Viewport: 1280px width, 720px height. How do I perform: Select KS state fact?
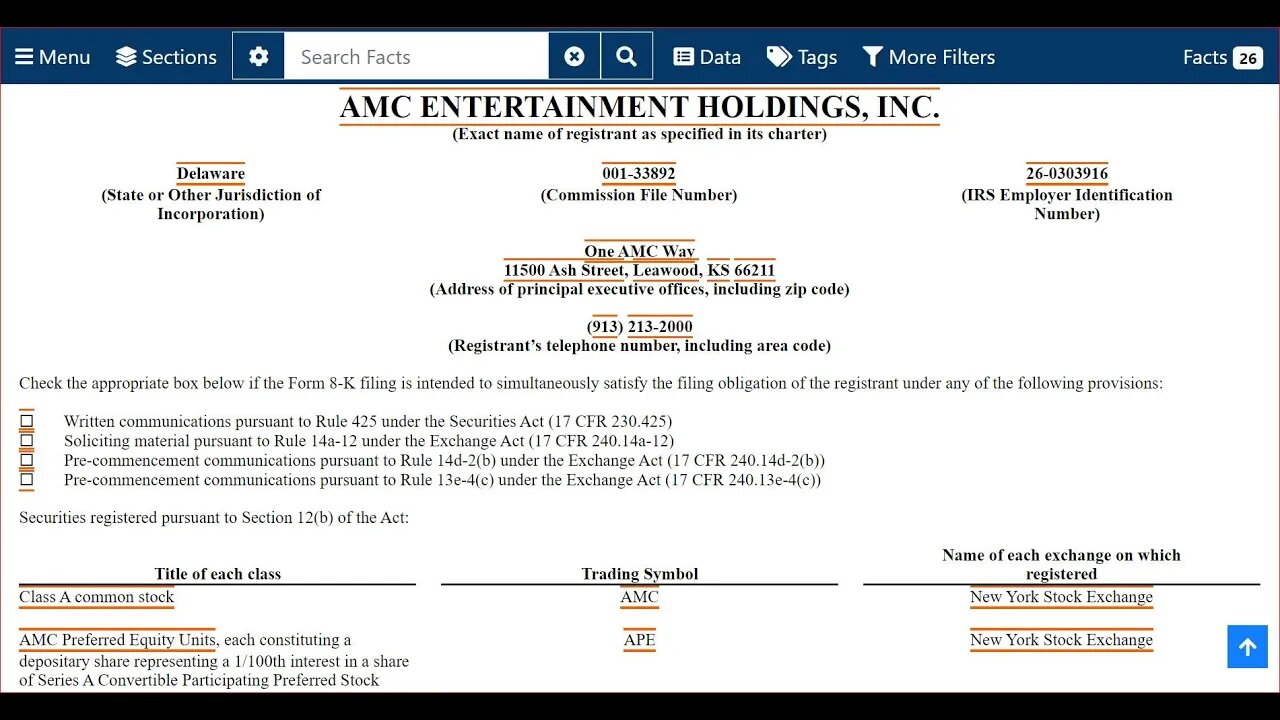pyautogui.click(x=718, y=270)
